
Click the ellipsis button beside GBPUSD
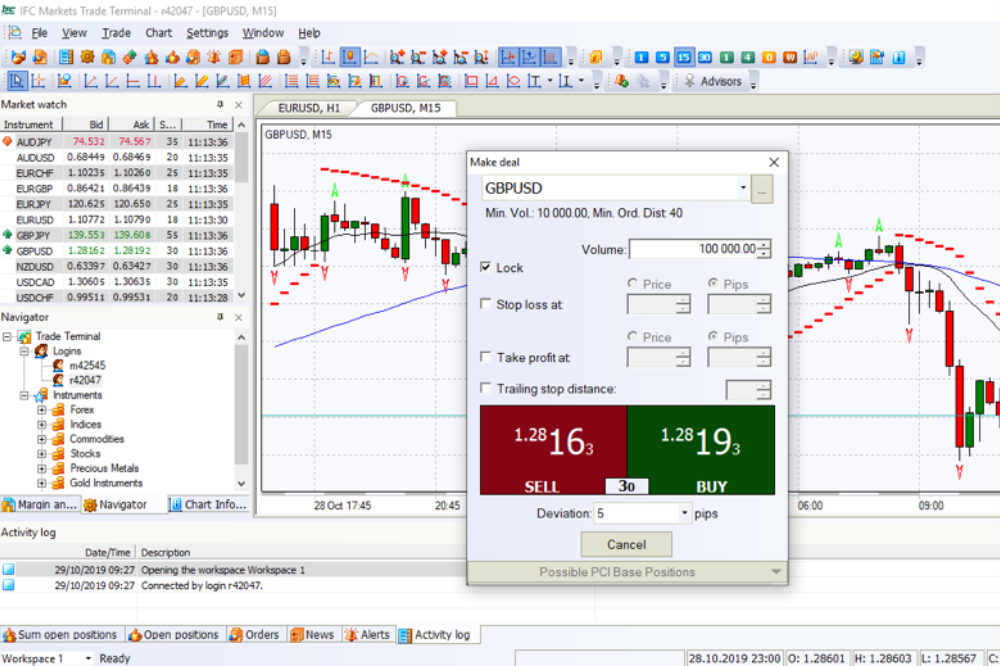tap(762, 189)
